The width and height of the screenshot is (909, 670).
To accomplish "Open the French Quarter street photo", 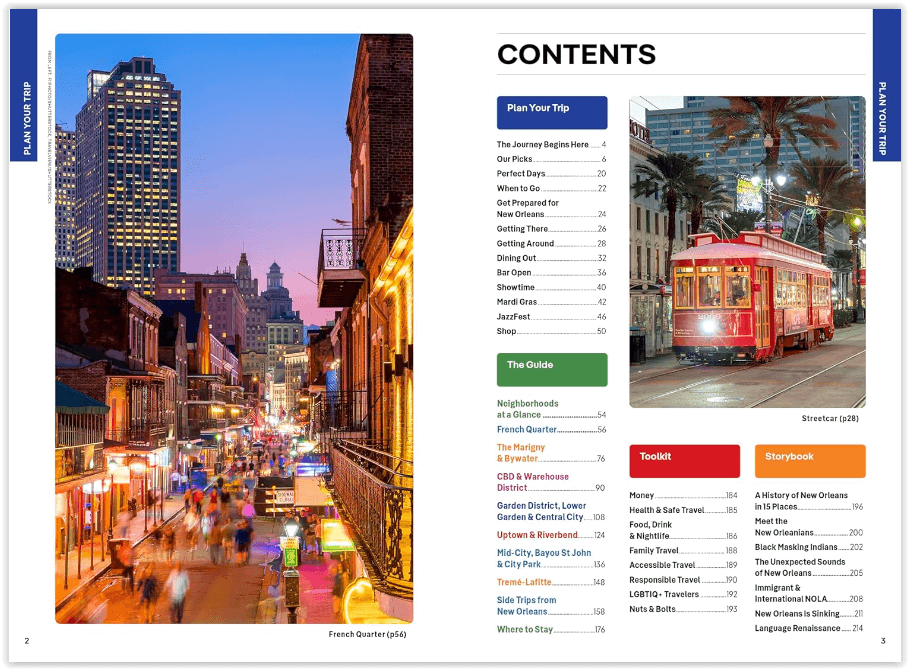I will (234, 328).
